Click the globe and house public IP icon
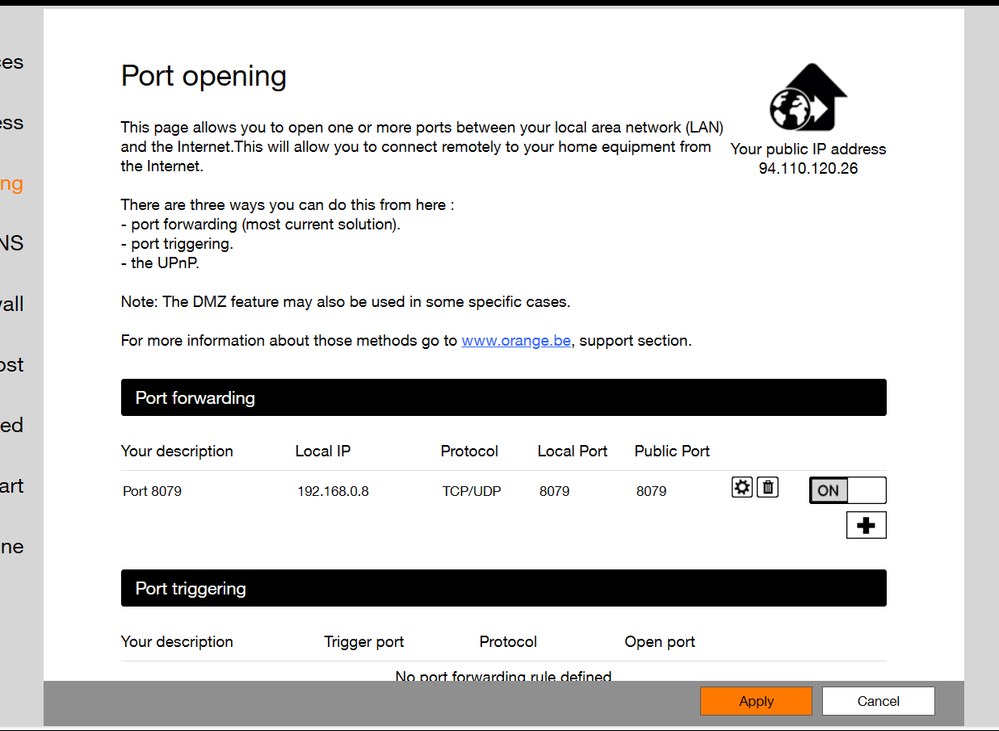Viewport: 999px width, 731px height. (x=808, y=98)
